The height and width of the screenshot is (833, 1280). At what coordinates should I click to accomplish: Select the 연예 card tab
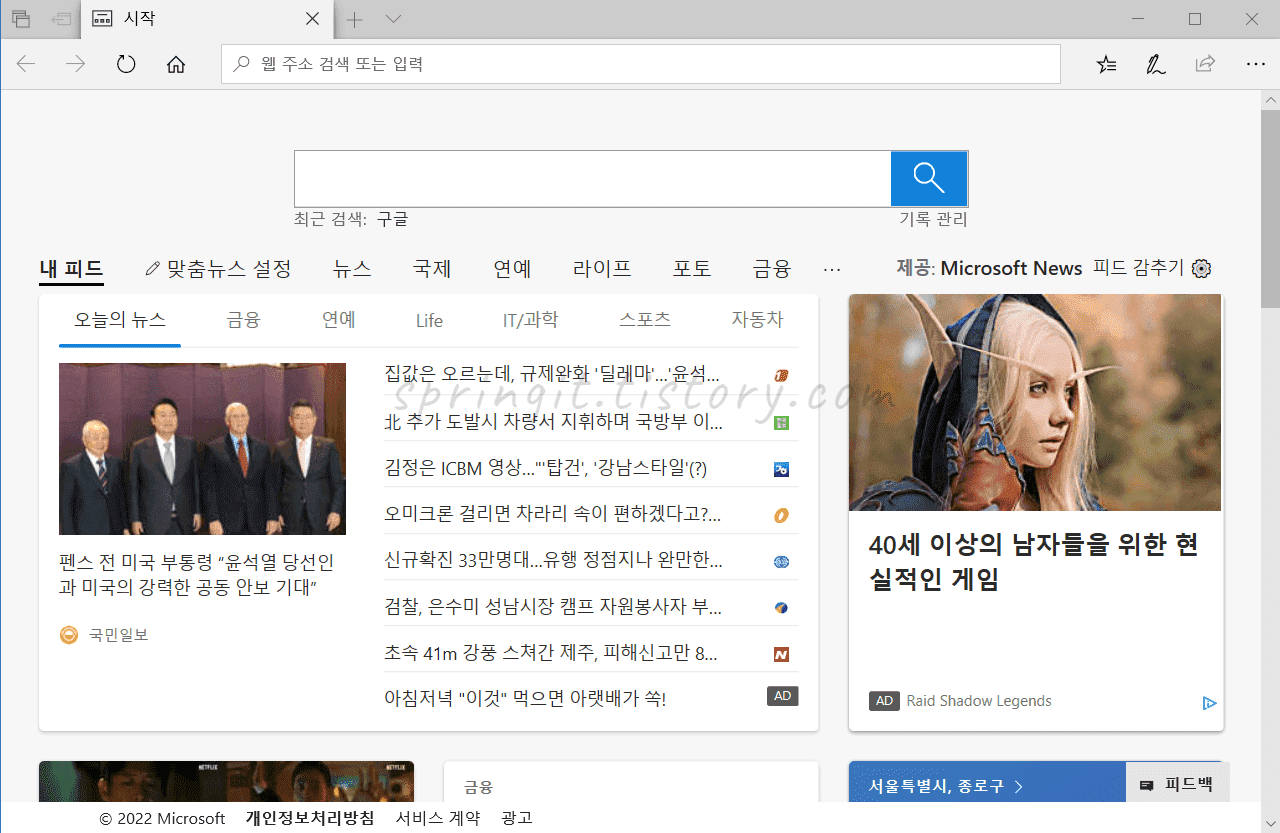339,320
